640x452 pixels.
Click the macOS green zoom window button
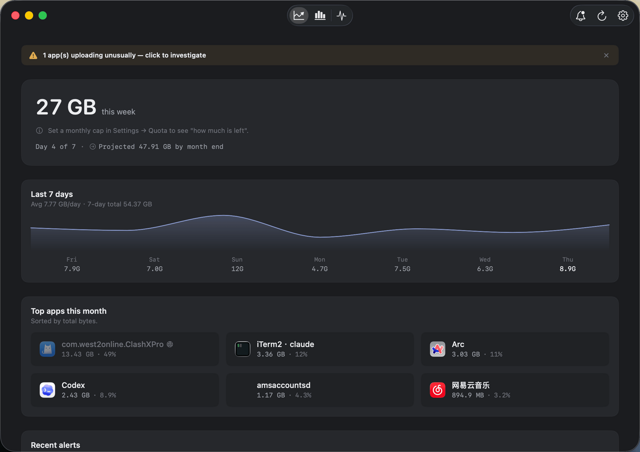(x=42, y=16)
